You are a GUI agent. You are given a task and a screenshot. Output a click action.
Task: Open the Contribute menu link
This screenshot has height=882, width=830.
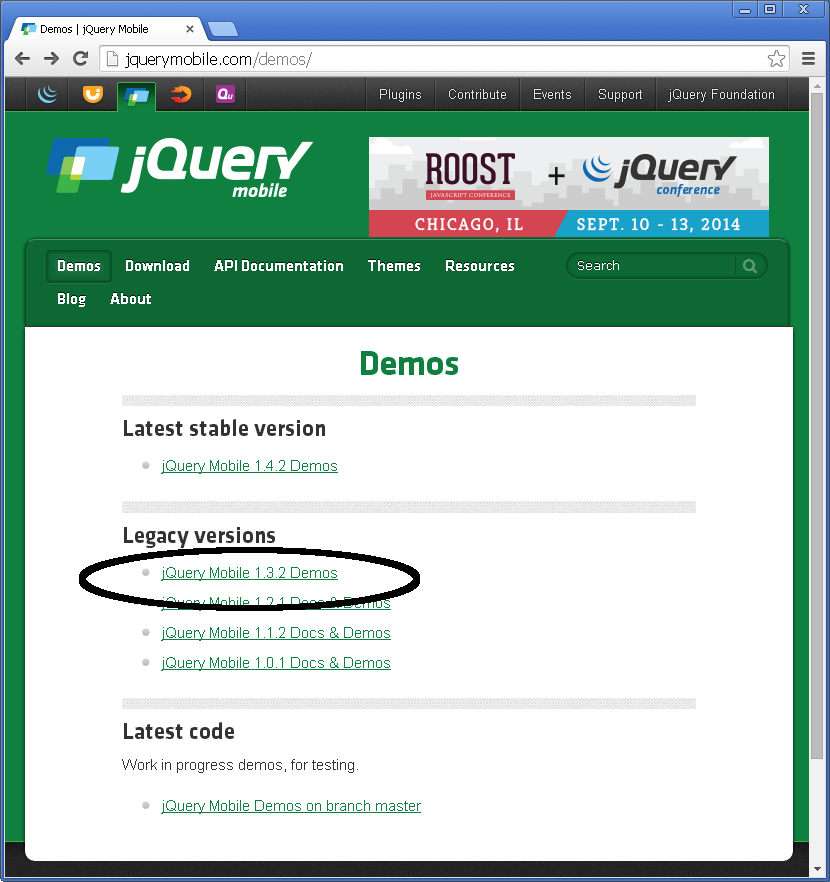(477, 94)
